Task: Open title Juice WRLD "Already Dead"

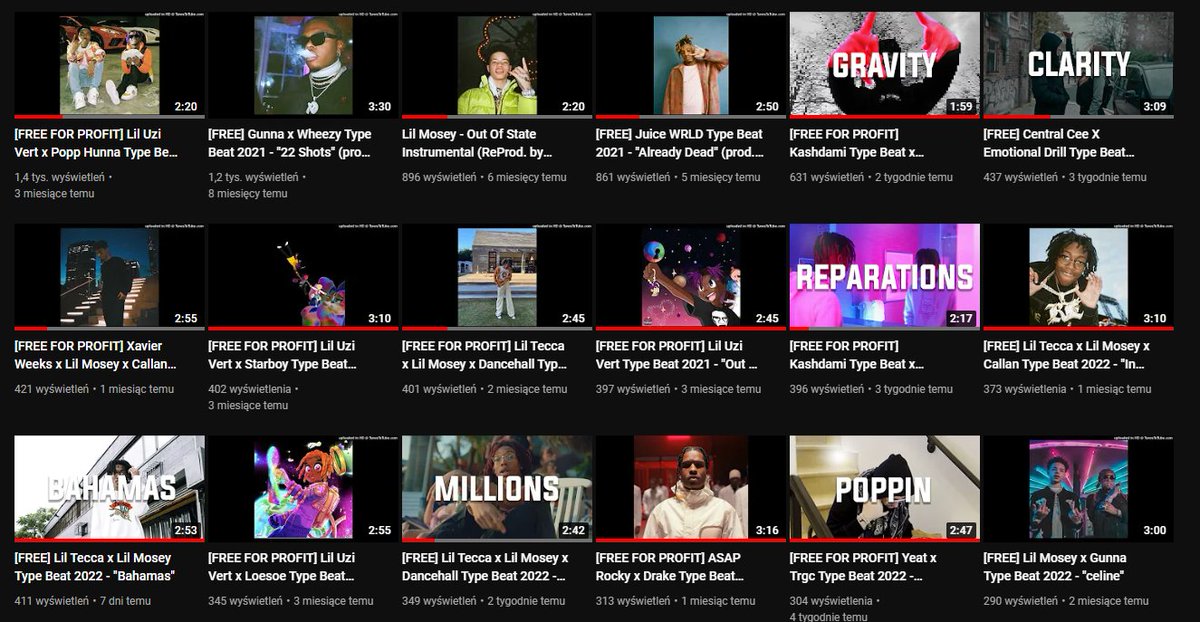Action: coord(680,143)
